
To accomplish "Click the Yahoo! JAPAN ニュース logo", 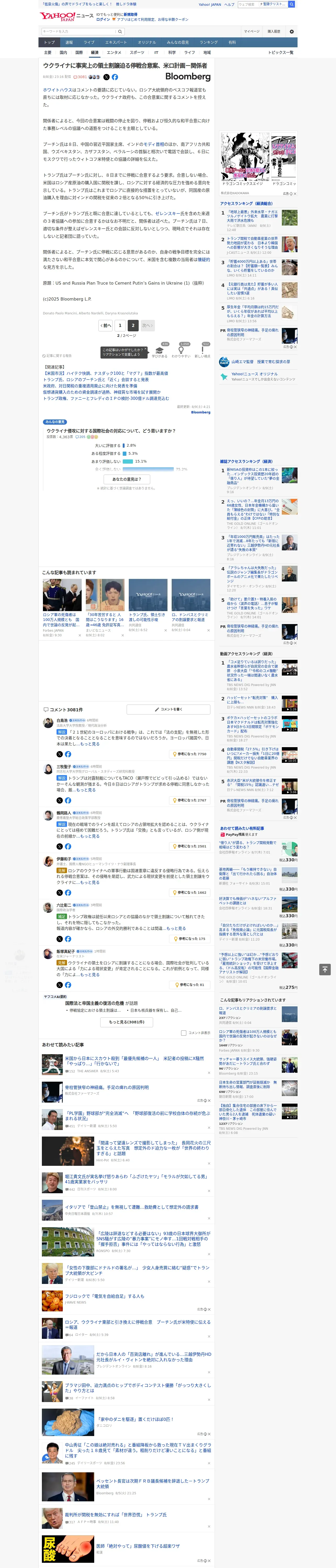I will click(66, 16).
